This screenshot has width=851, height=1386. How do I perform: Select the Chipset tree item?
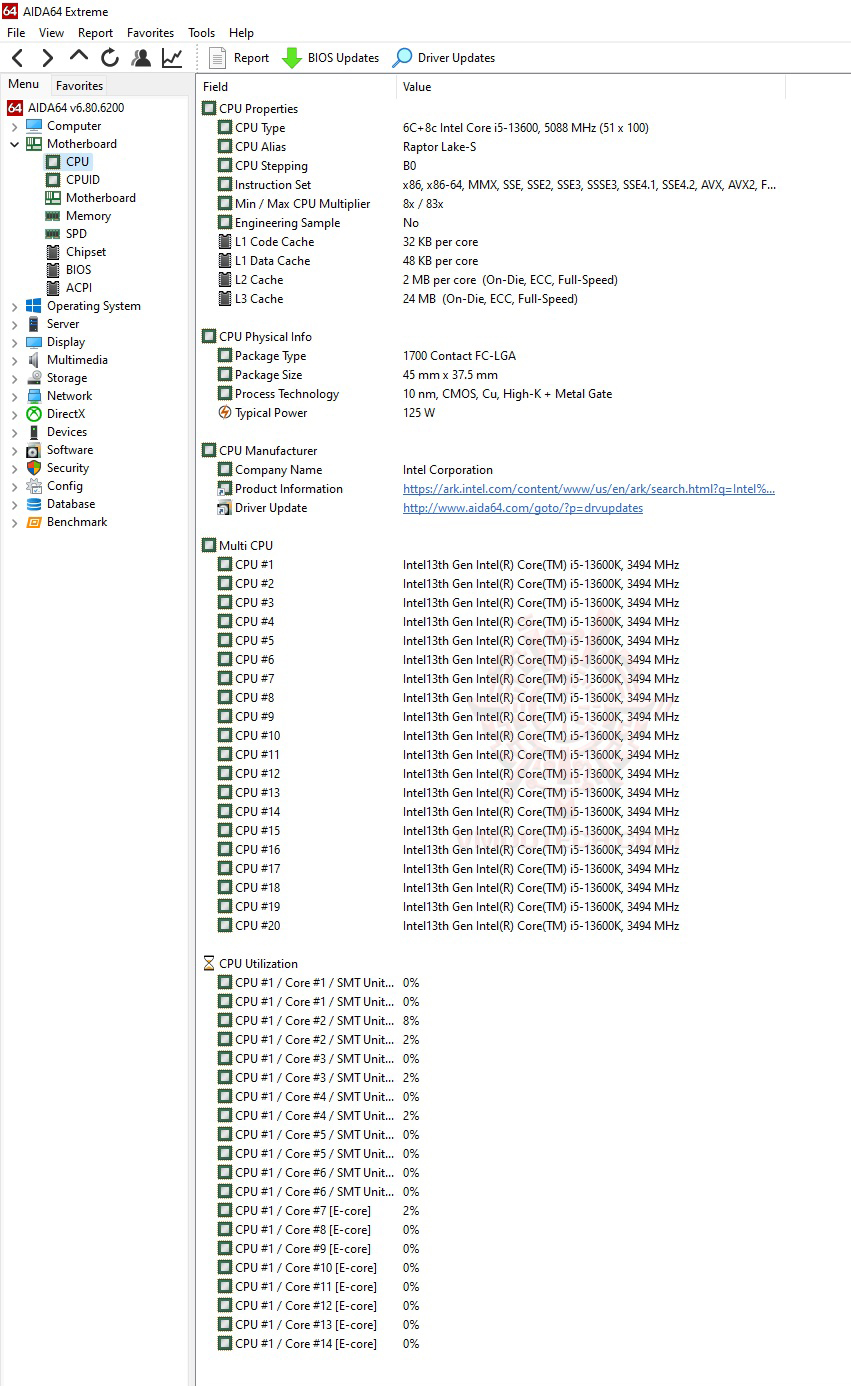86,252
